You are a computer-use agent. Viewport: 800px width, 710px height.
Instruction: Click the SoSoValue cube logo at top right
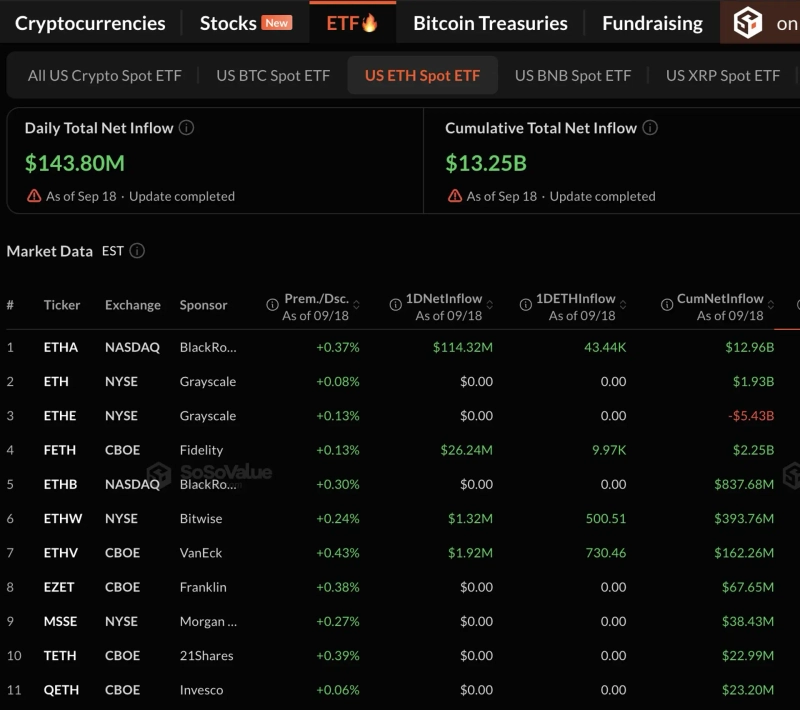pos(747,22)
